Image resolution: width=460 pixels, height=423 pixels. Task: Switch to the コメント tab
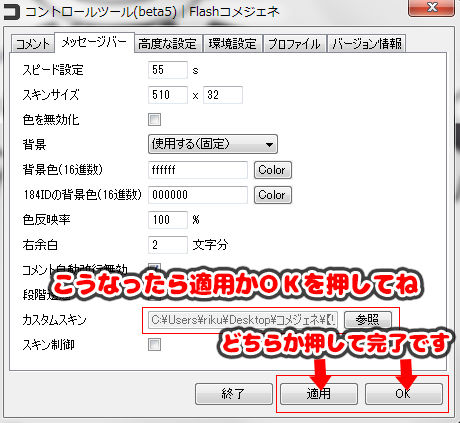coord(33,44)
